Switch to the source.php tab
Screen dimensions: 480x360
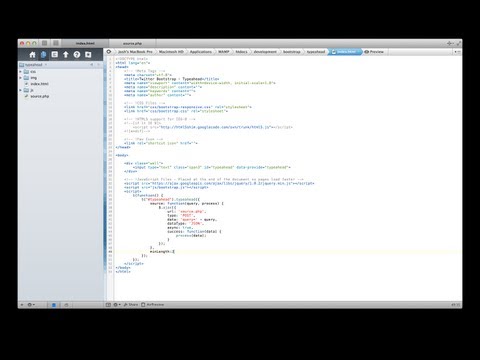tap(132, 43)
